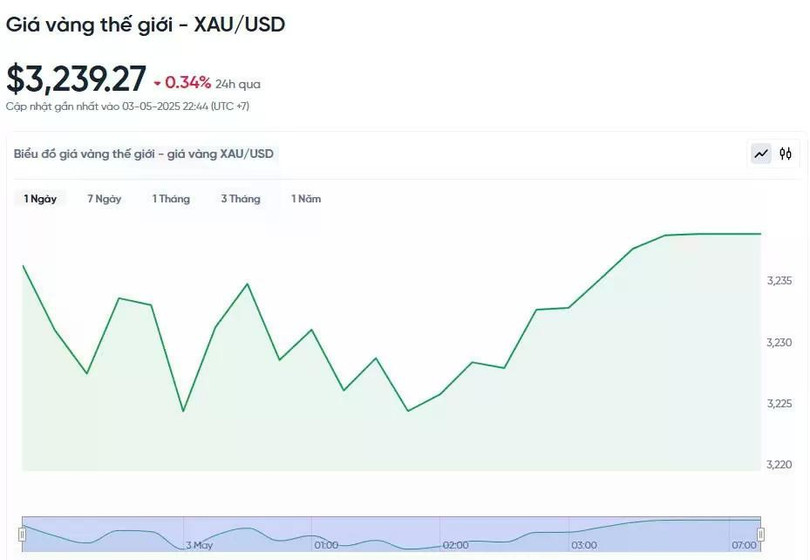Click the 07:00 marker in navigator

744,545
